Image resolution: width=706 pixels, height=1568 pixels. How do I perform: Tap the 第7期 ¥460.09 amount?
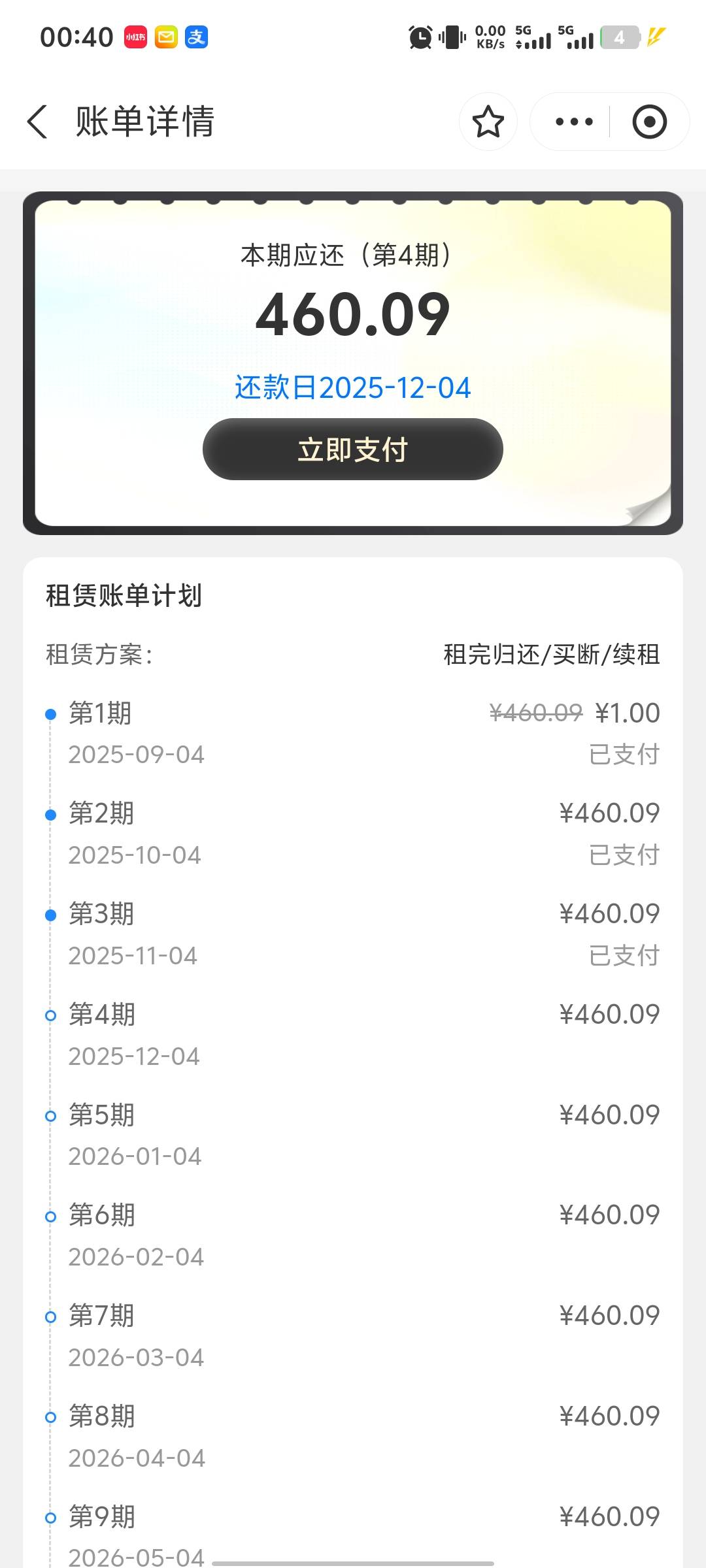(609, 1316)
